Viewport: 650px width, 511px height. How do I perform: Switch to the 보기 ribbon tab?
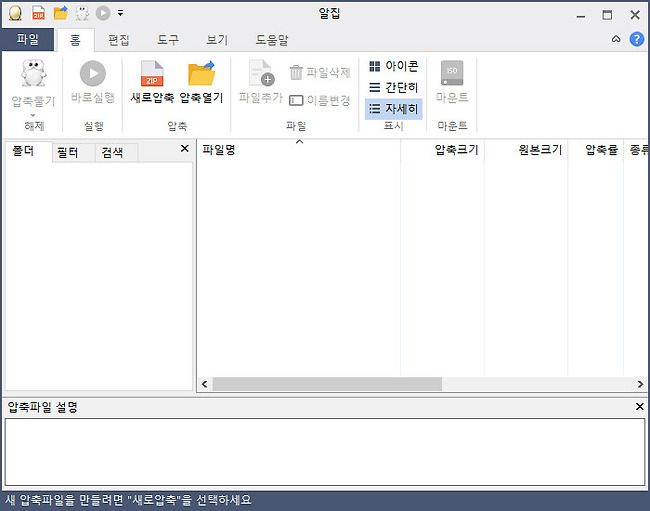(217, 40)
